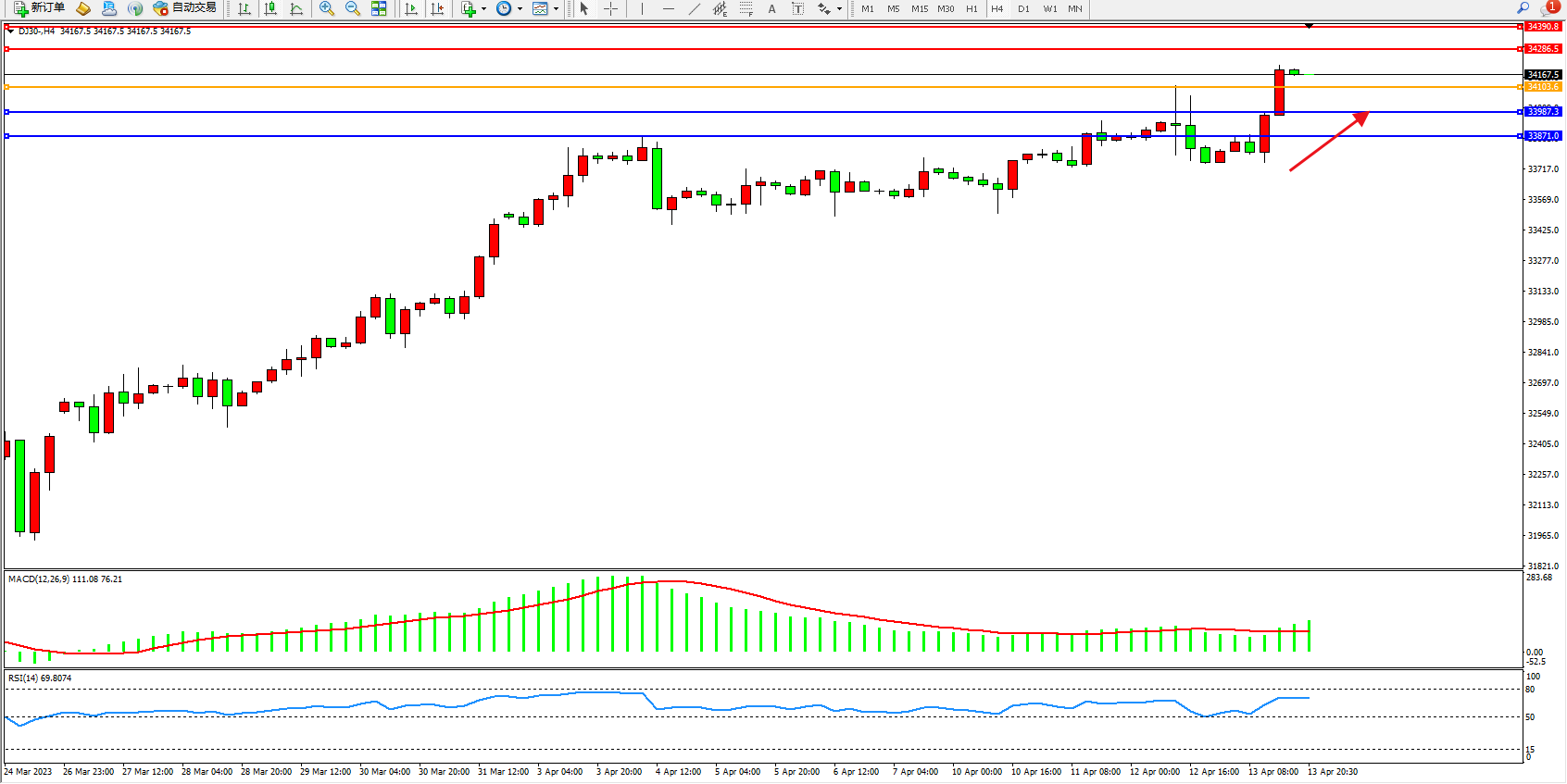
Task: Switch to the D1 timeframe
Action: click(1023, 8)
